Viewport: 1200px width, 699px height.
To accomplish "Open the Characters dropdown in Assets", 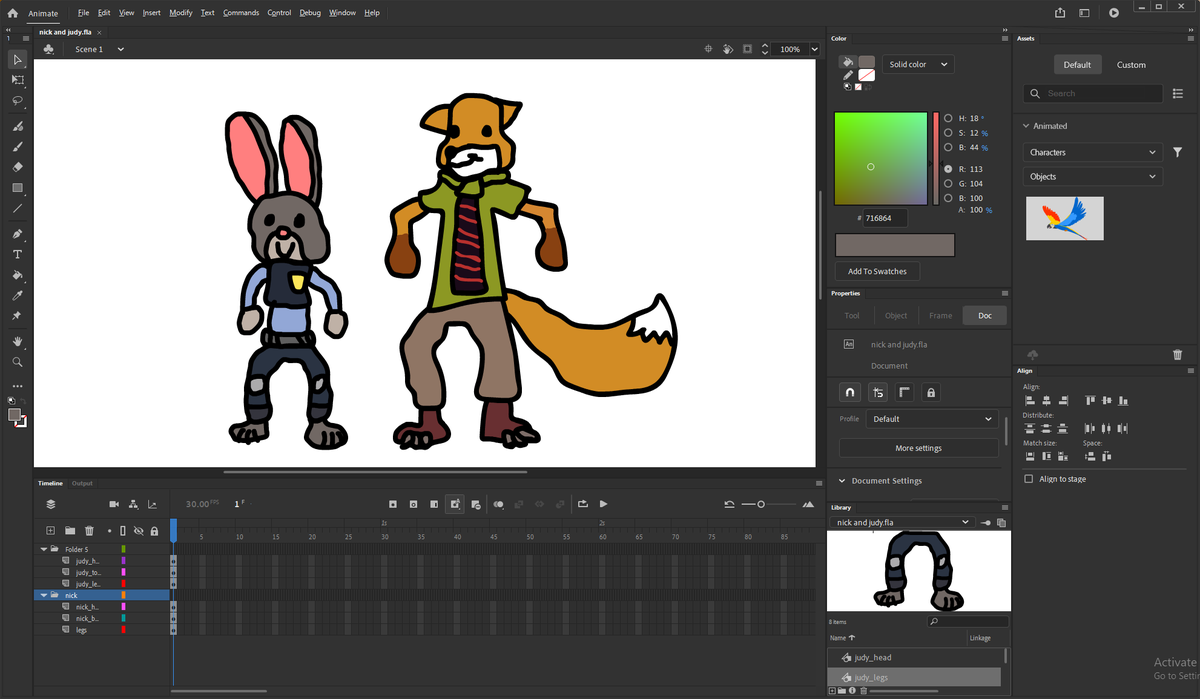I will pos(1093,152).
